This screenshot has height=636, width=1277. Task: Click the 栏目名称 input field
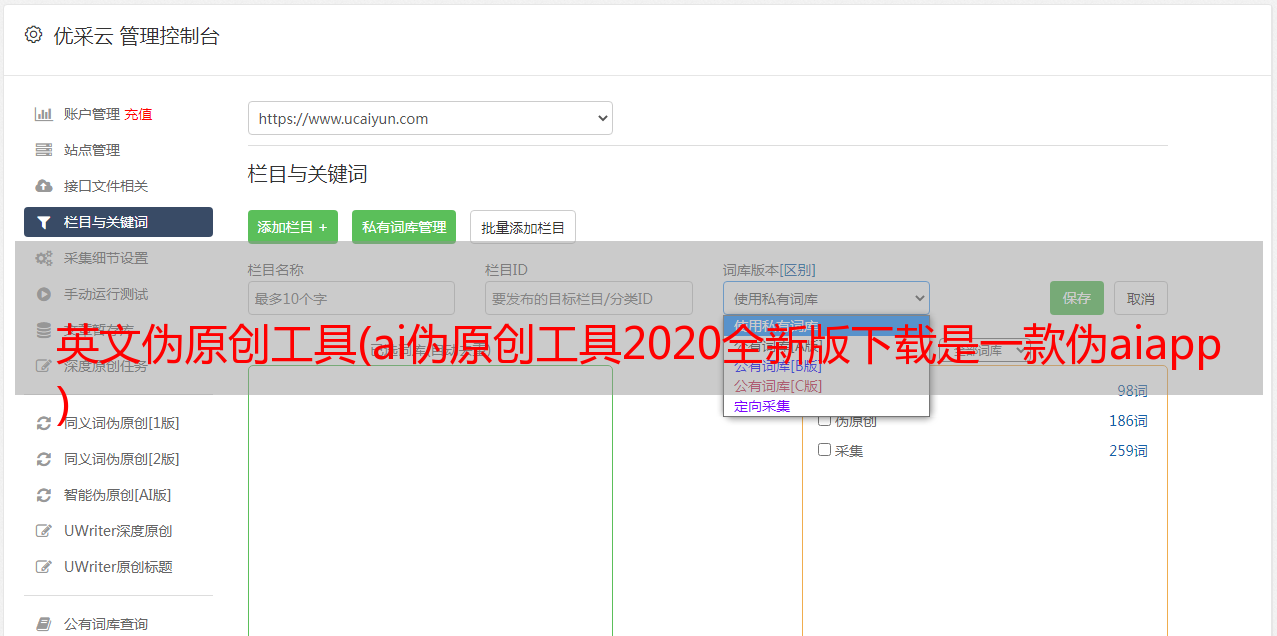351,298
